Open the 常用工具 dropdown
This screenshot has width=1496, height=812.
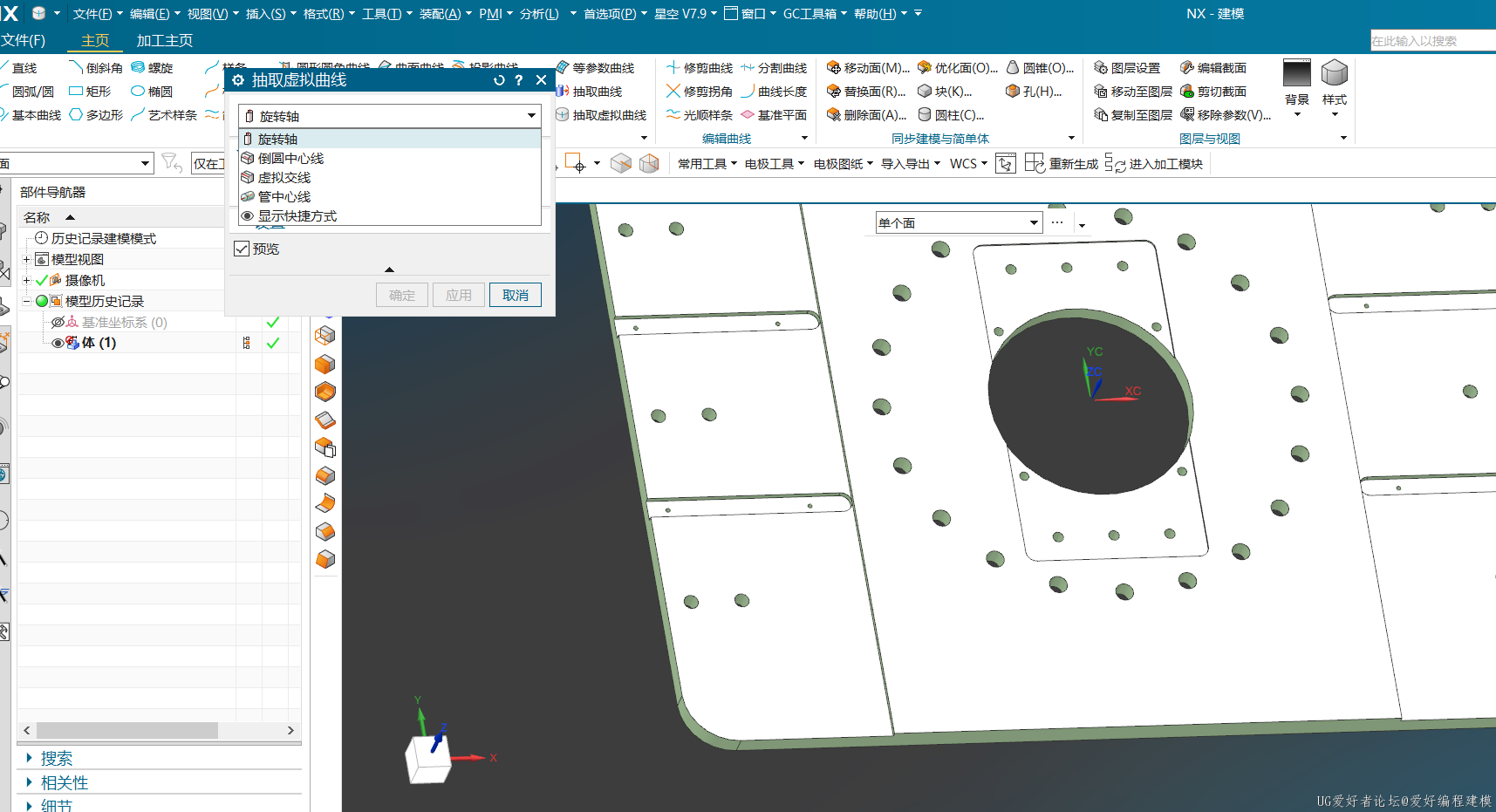point(707,164)
